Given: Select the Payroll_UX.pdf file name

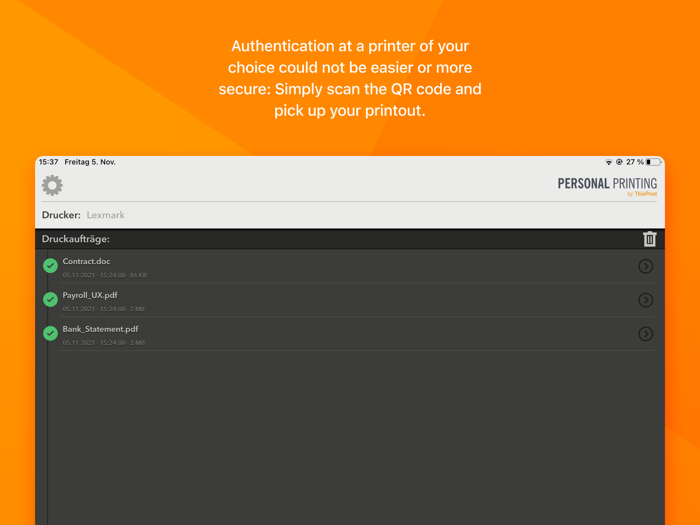Looking at the screenshot, I should 90,295.
